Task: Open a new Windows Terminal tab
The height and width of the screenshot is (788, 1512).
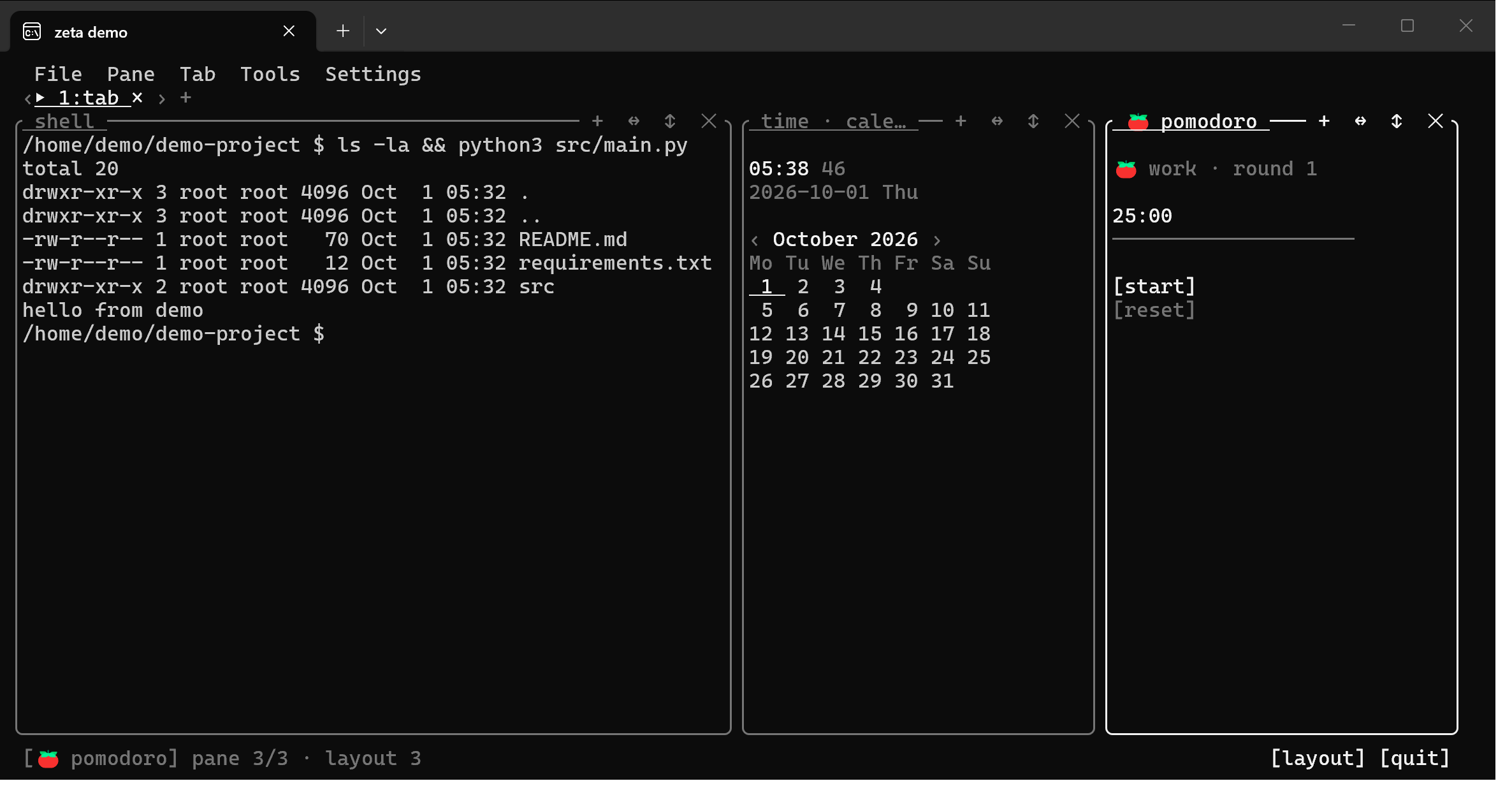Action: [x=343, y=31]
